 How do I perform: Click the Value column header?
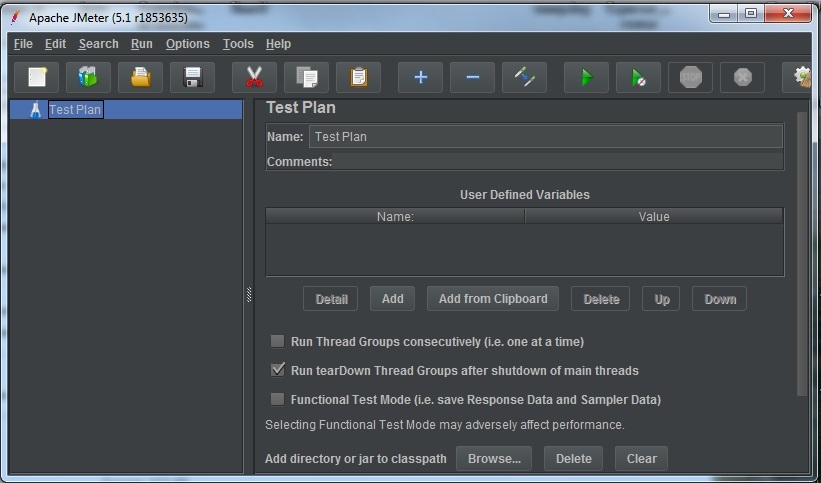[x=654, y=216]
